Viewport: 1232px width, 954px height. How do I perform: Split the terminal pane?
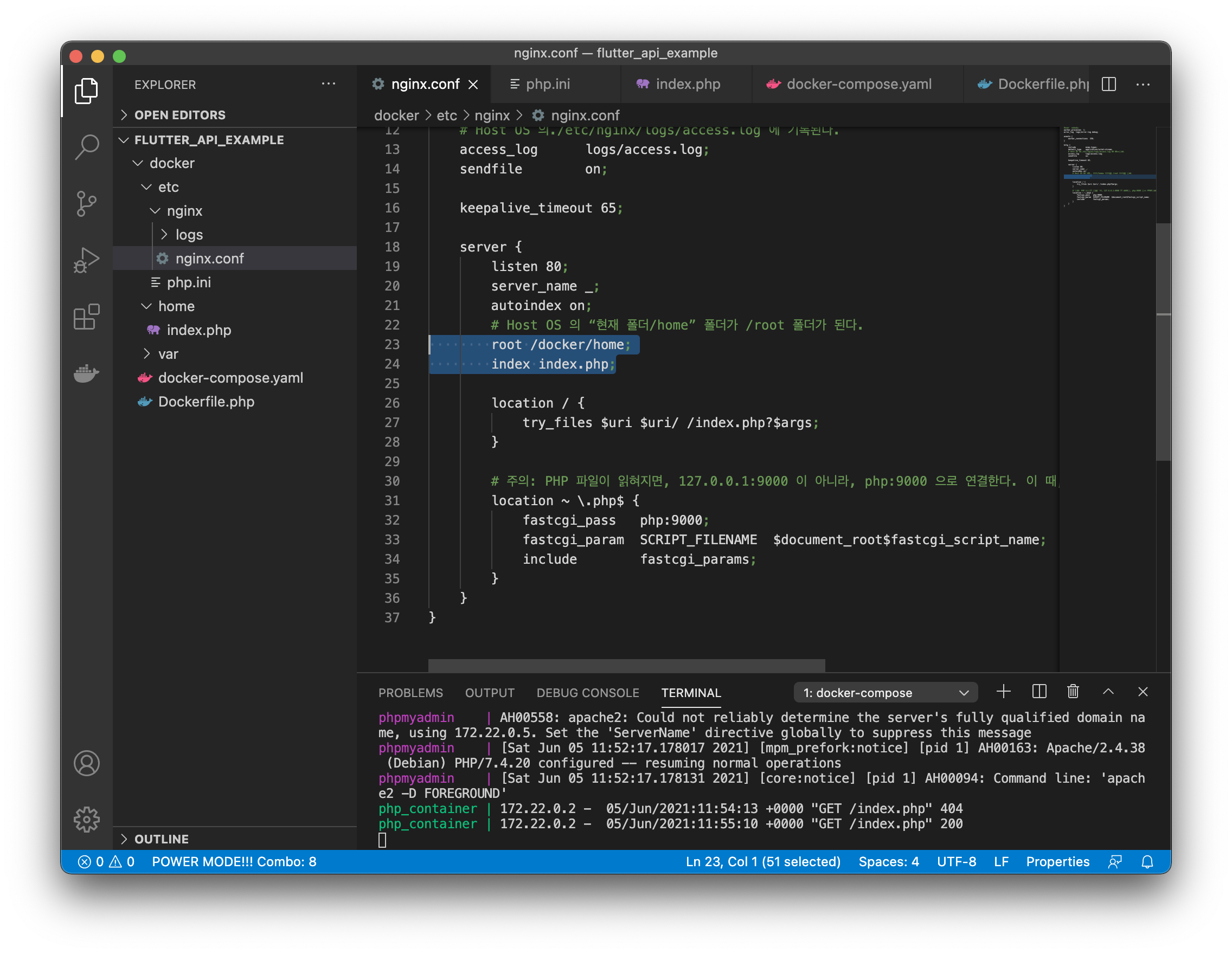[1039, 692]
